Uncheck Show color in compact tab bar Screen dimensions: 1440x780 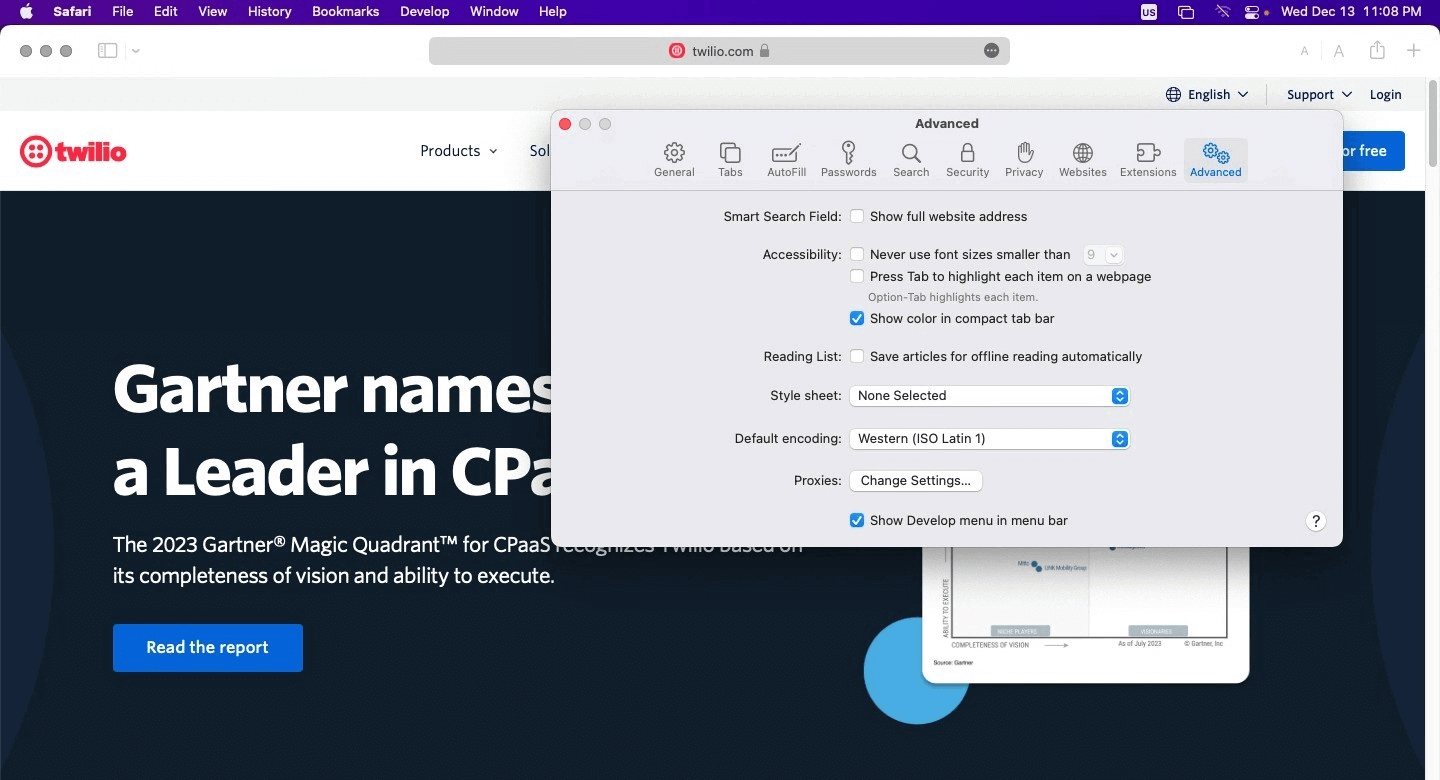pos(857,319)
